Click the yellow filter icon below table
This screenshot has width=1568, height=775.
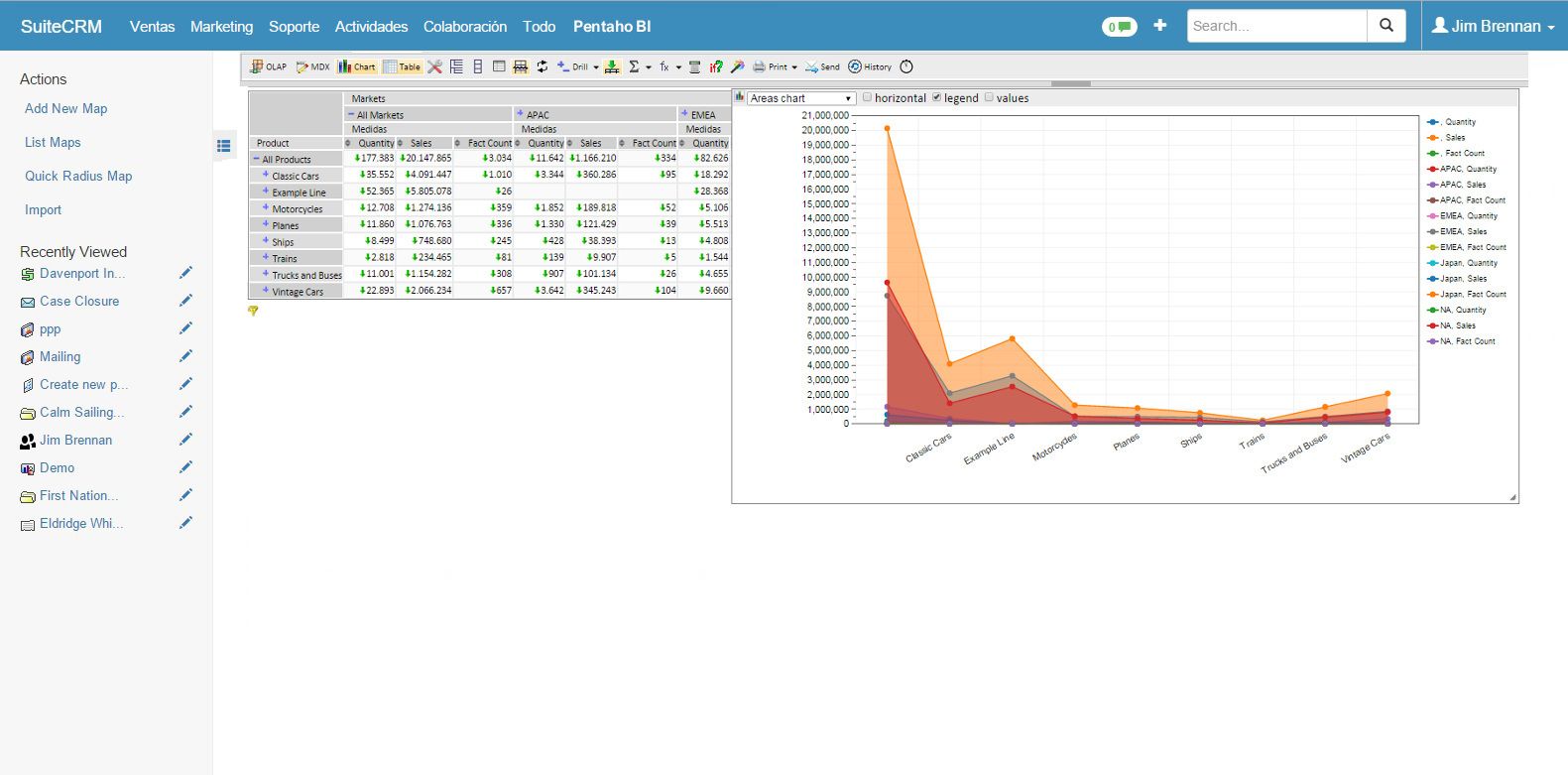click(x=253, y=311)
